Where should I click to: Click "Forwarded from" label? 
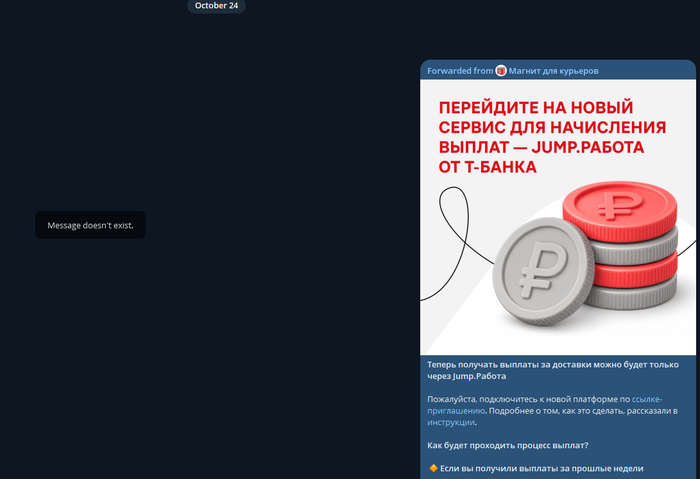click(x=460, y=71)
